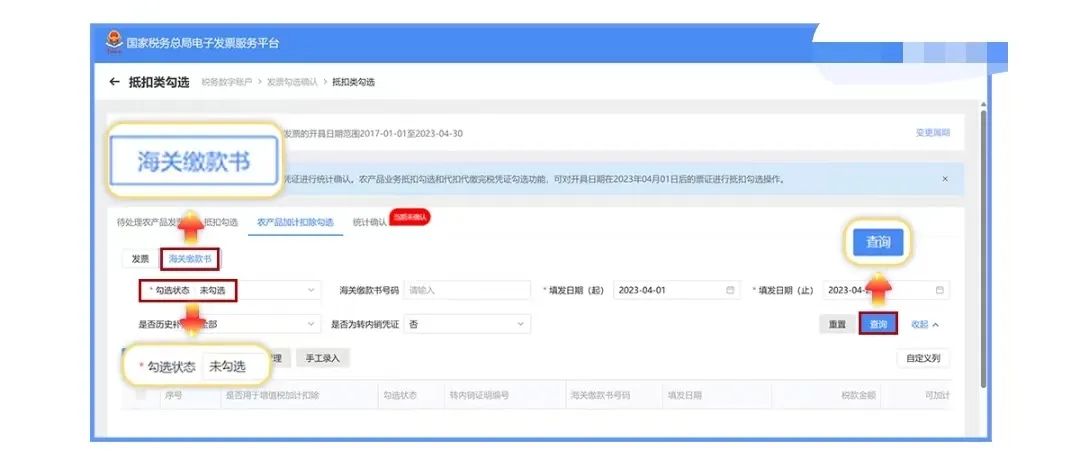Viewport: 1080px width, 466px height.
Task: Open calendar icon of 填发日期（起）
Action: coord(730,290)
